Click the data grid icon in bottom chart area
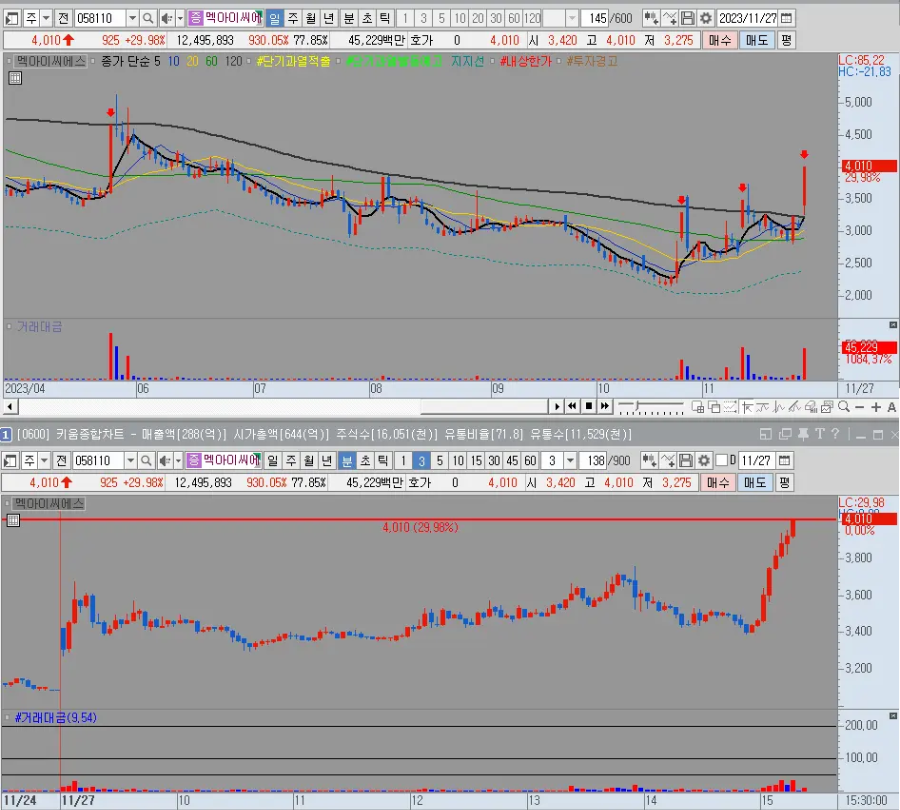Screen dimensions: 900x810 tap(13, 521)
